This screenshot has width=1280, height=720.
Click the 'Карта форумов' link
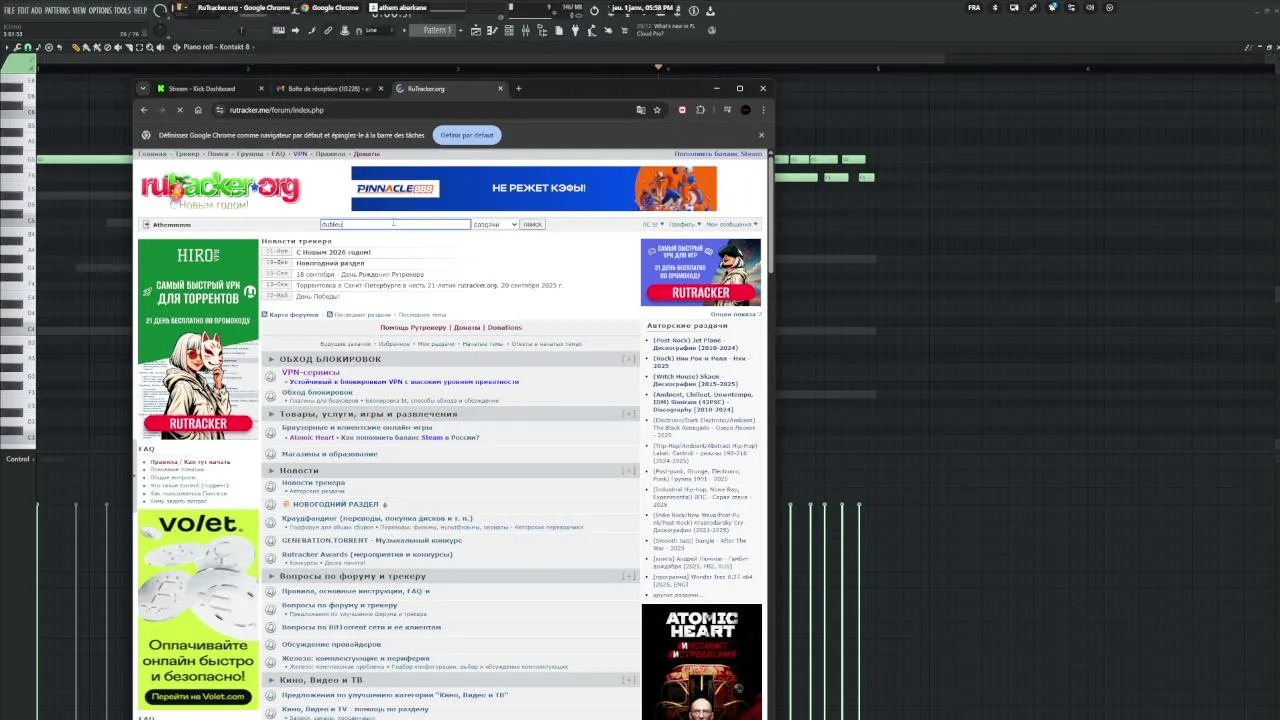tap(293, 315)
